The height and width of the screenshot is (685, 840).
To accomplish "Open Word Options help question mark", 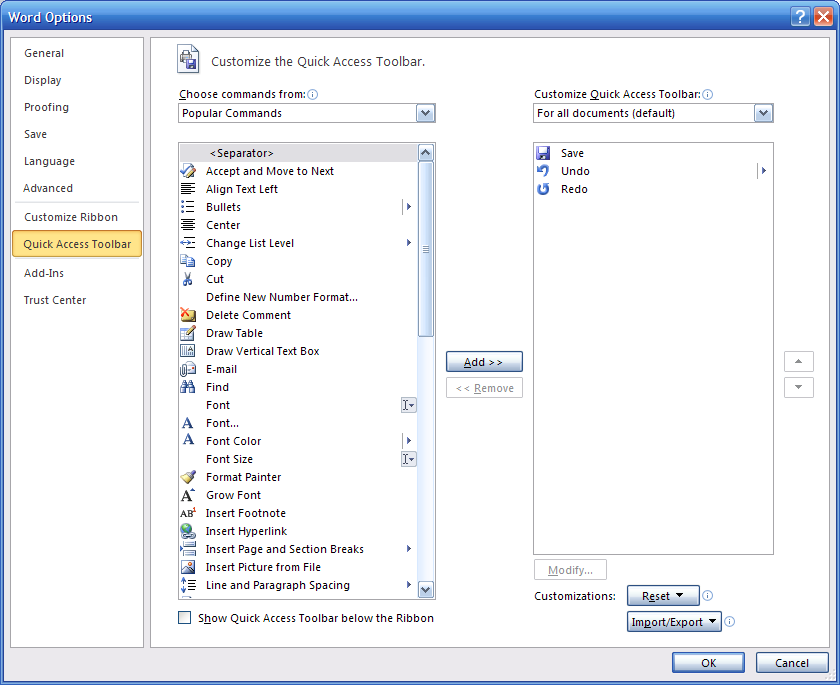I will 800,17.
